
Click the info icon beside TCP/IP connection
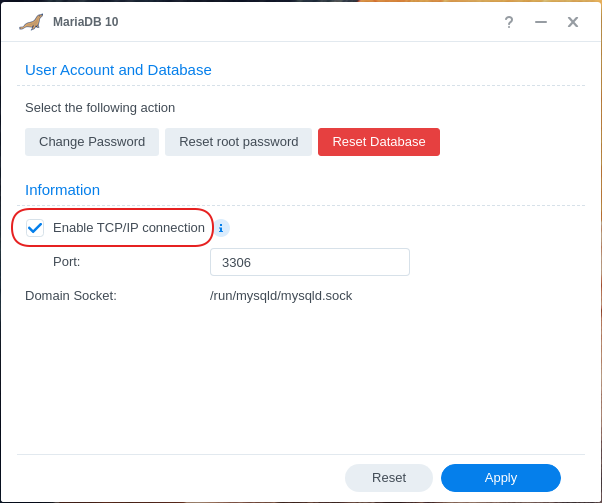click(221, 228)
